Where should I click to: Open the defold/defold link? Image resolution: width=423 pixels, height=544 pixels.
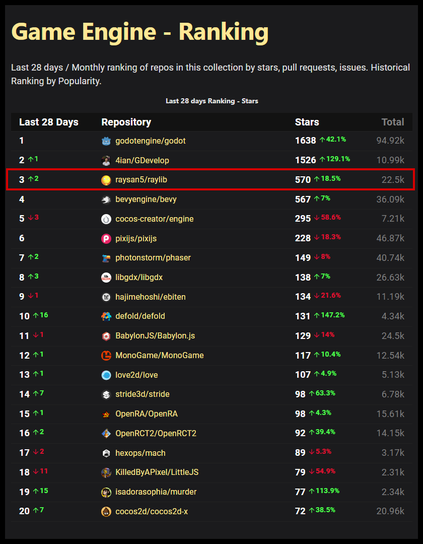(x=140, y=316)
